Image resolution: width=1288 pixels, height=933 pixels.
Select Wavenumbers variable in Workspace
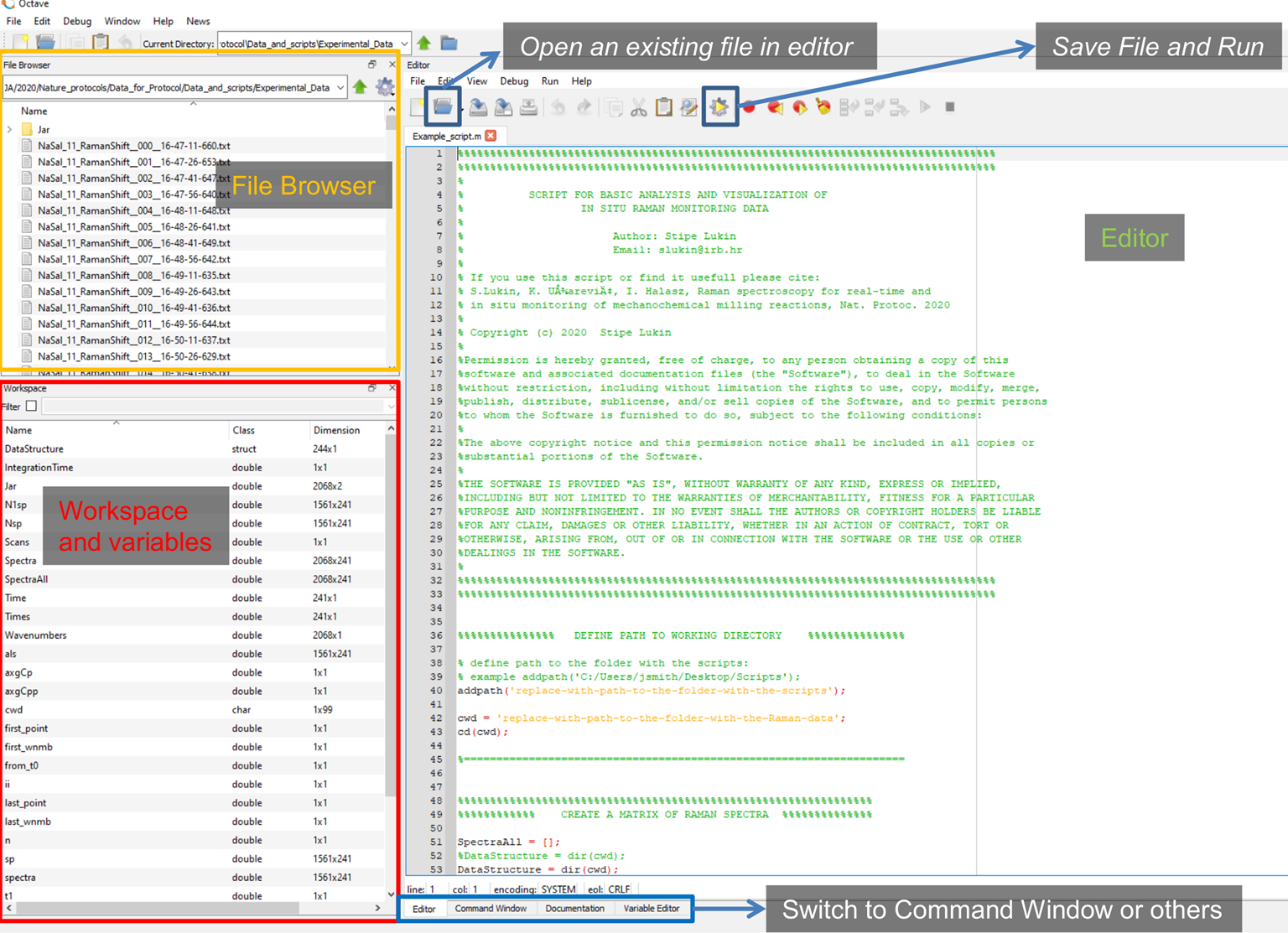193,635
